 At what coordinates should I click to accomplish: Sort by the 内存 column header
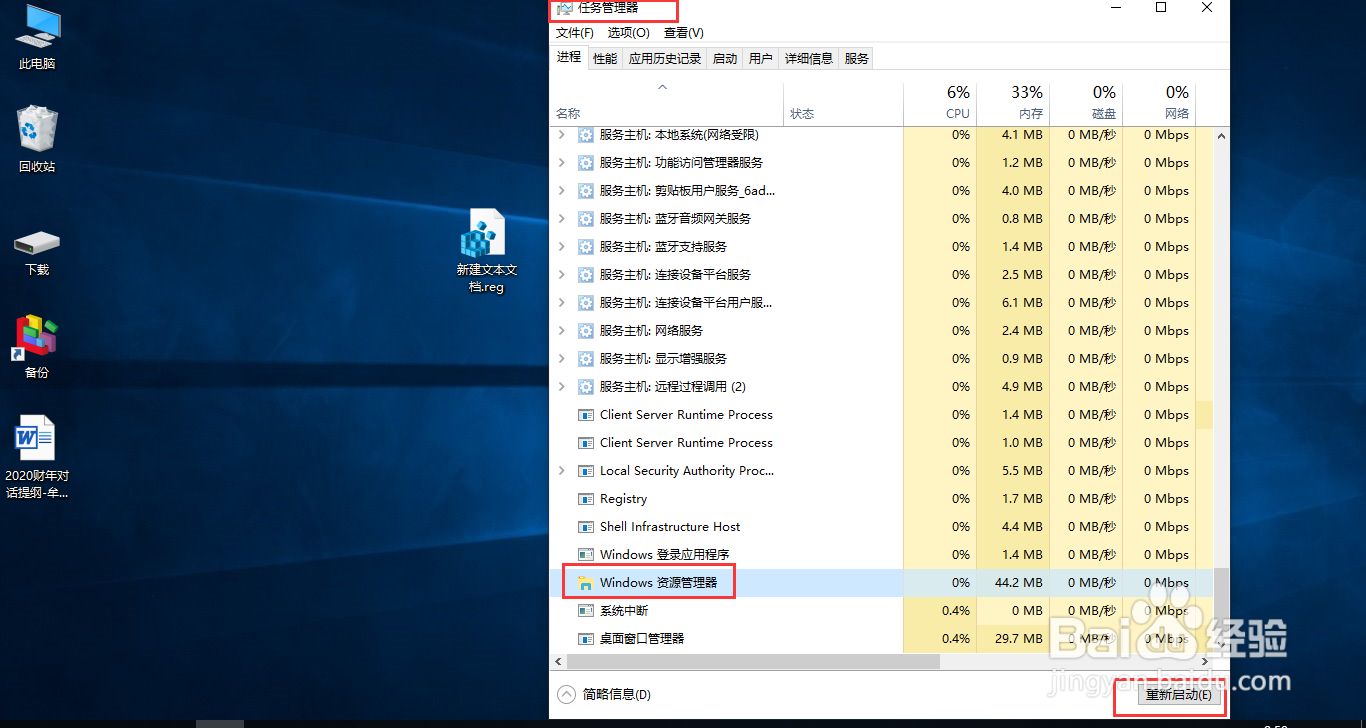tap(1013, 104)
